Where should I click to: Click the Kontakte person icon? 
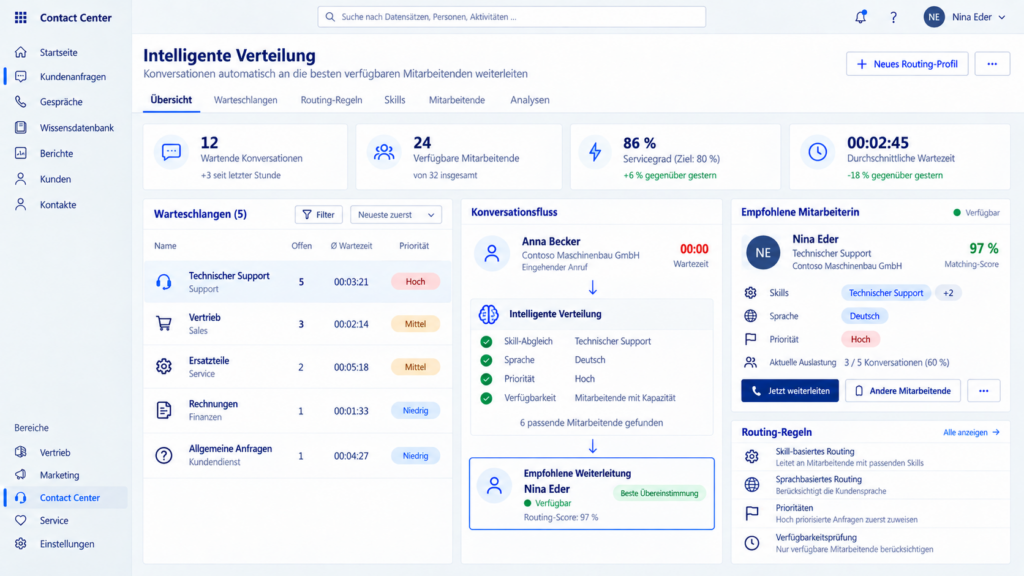pyautogui.click(x=21, y=204)
